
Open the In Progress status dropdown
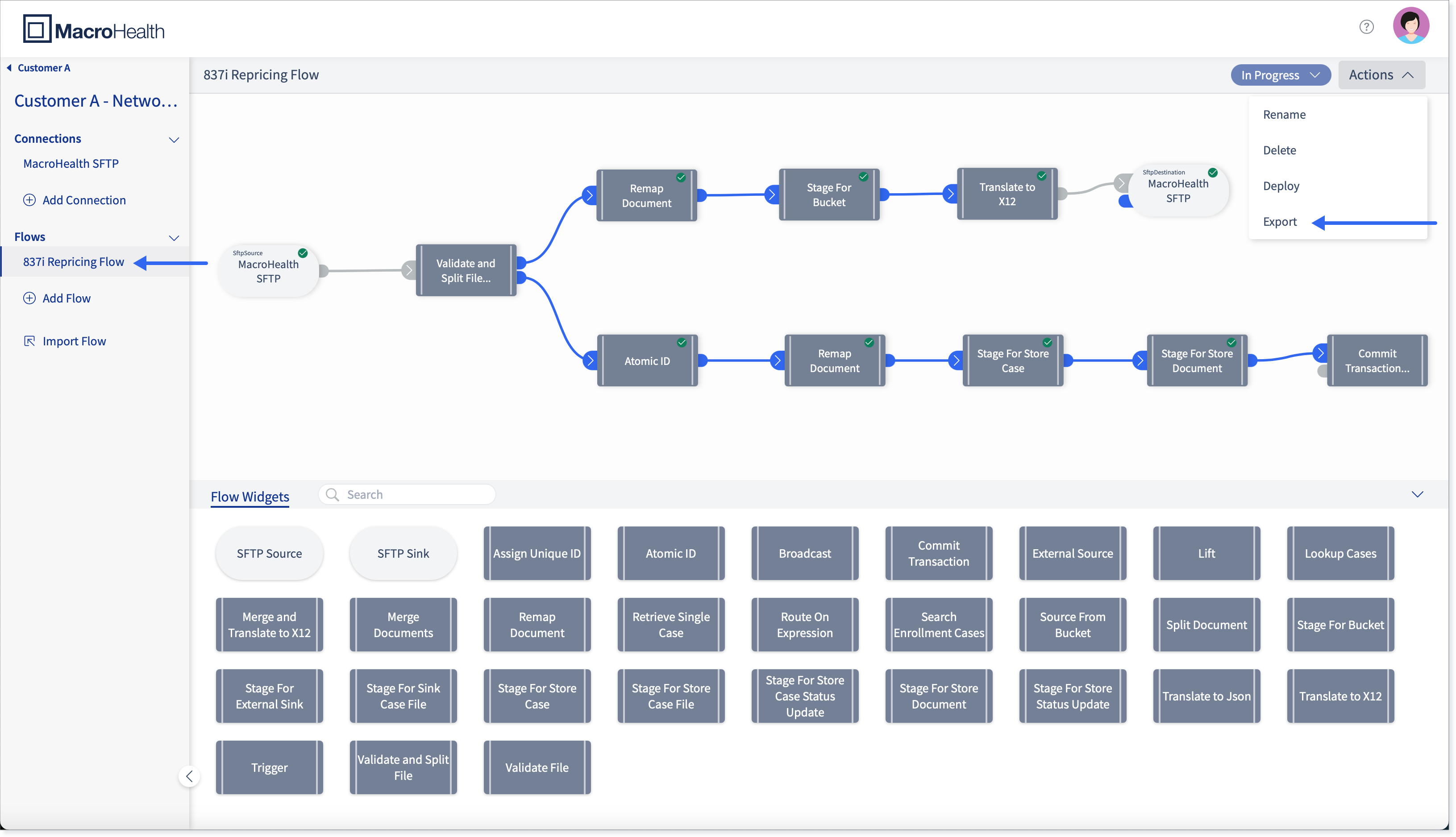1280,75
